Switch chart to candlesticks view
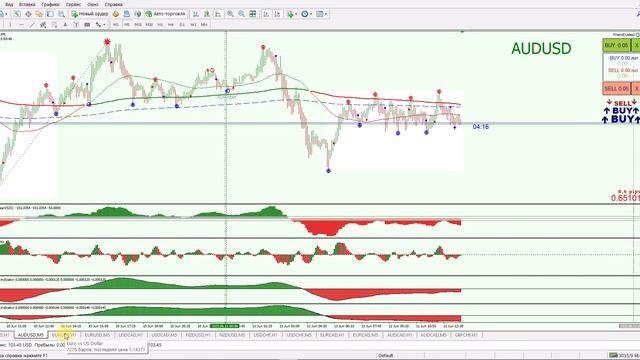This screenshot has height=360, width=640. pyautogui.click(x=207, y=14)
